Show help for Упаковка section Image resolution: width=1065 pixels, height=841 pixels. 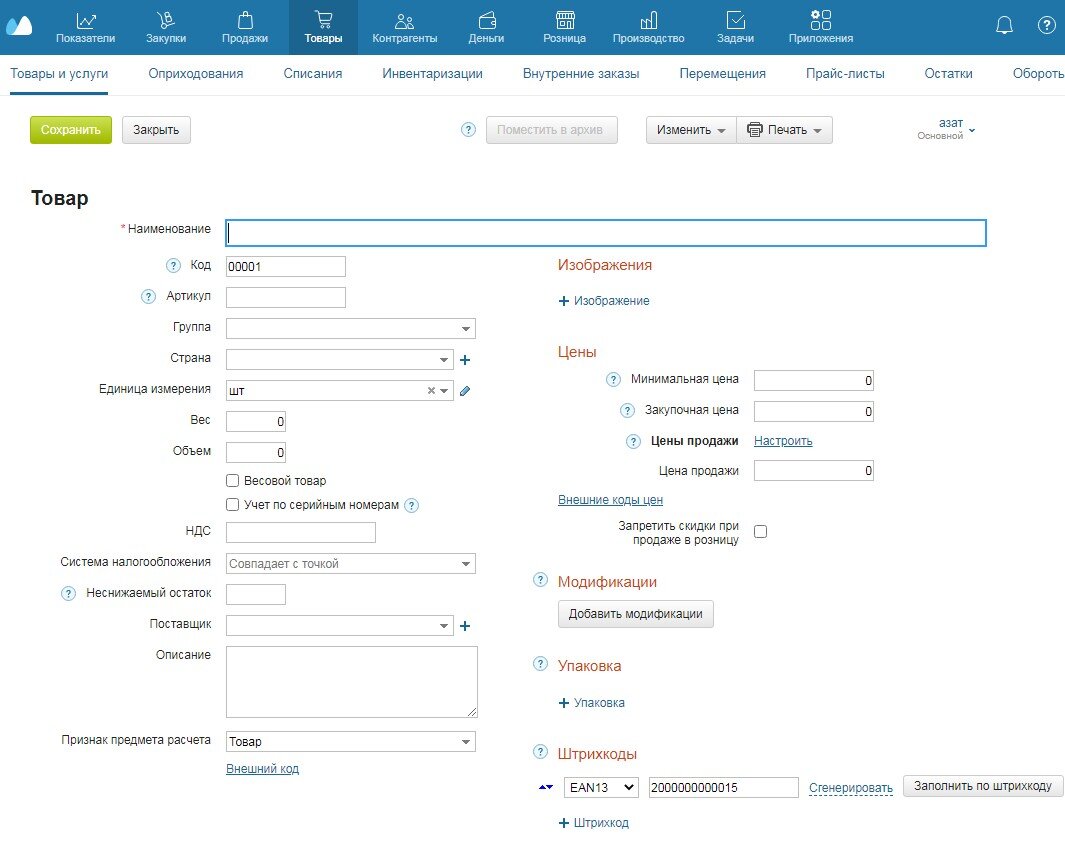coord(541,664)
